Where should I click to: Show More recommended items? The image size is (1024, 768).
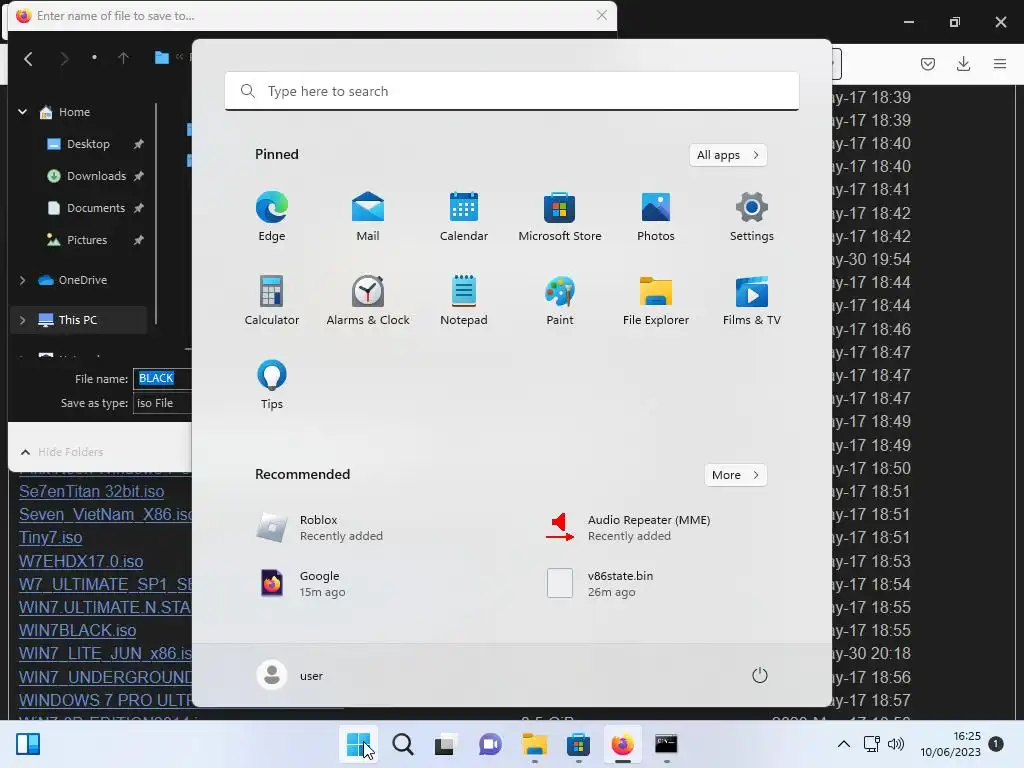735,475
